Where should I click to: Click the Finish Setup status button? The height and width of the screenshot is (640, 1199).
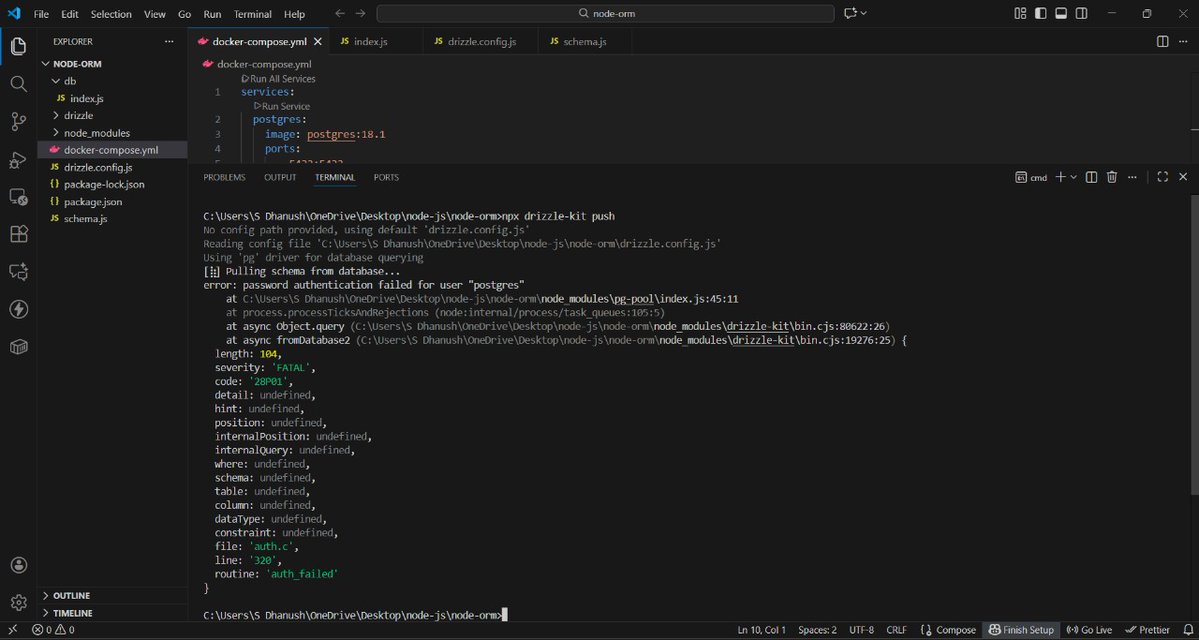coord(1021,630)
